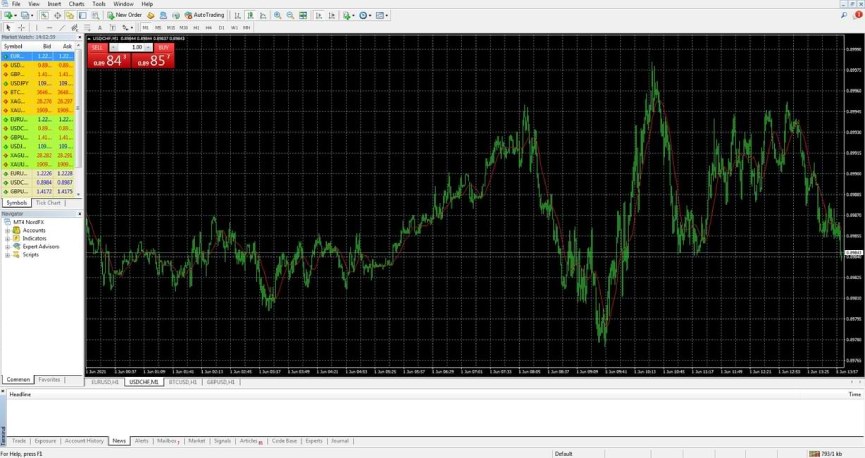
Task: Set timeframe to M1
Action: (145, 28)
